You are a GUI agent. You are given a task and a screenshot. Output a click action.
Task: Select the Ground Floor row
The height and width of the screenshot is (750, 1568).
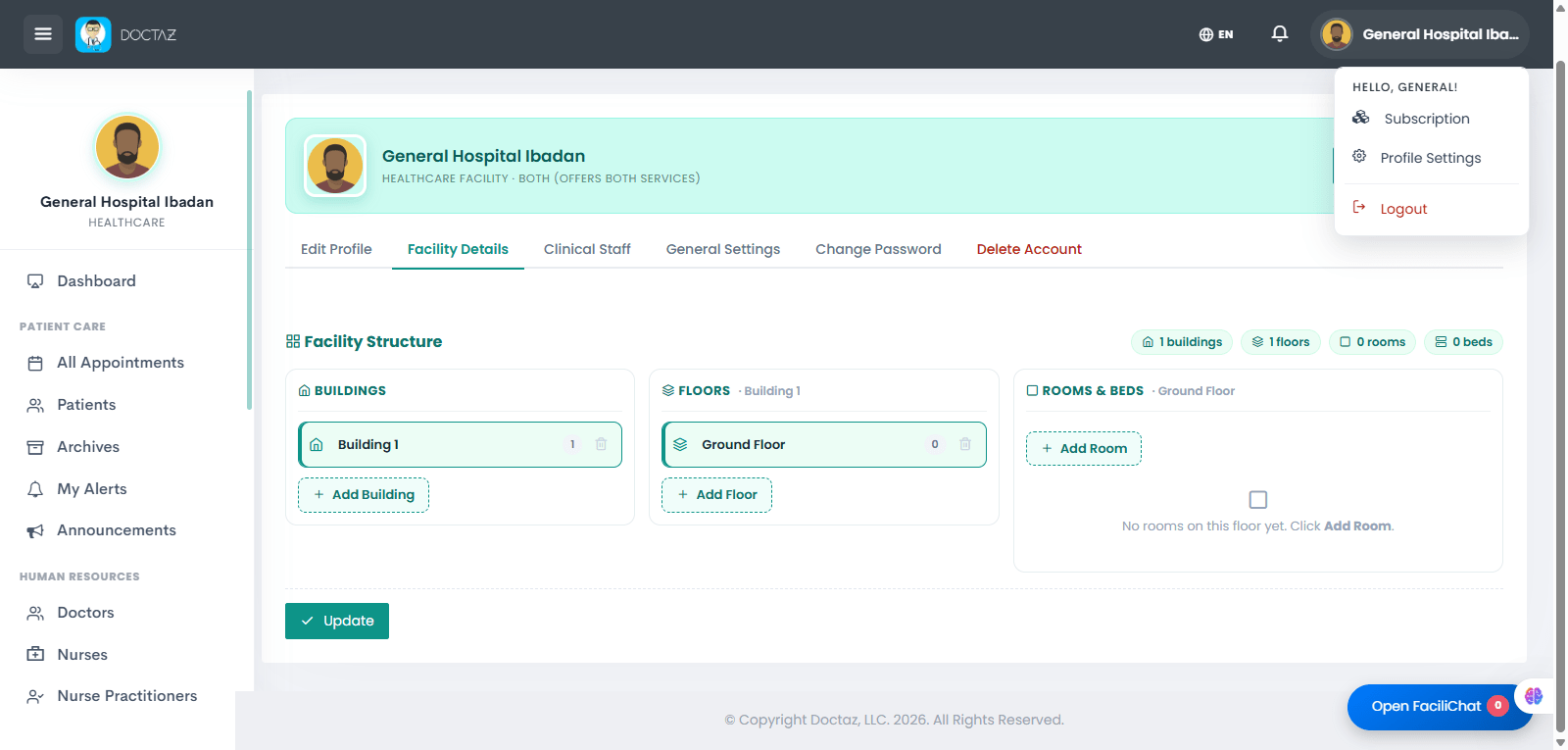click(x=824, y=445)
